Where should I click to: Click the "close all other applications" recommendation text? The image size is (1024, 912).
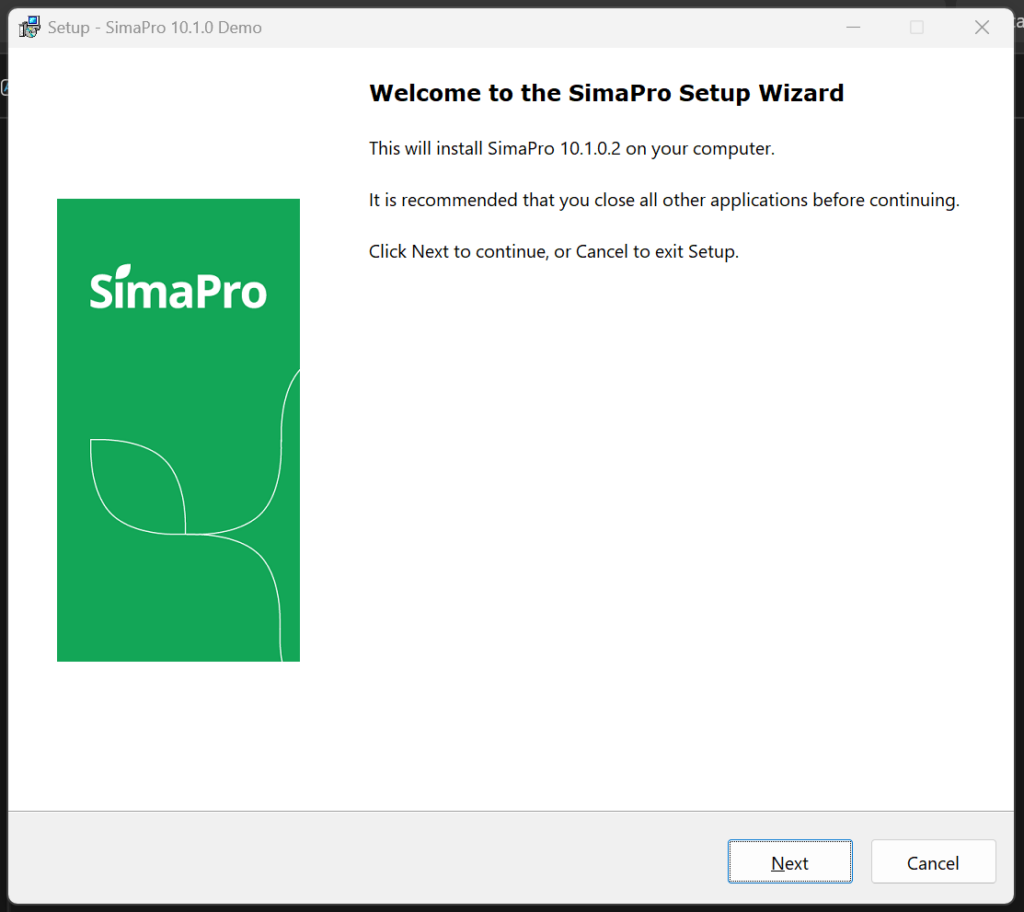pyautogui.click(x=664, y=200)
